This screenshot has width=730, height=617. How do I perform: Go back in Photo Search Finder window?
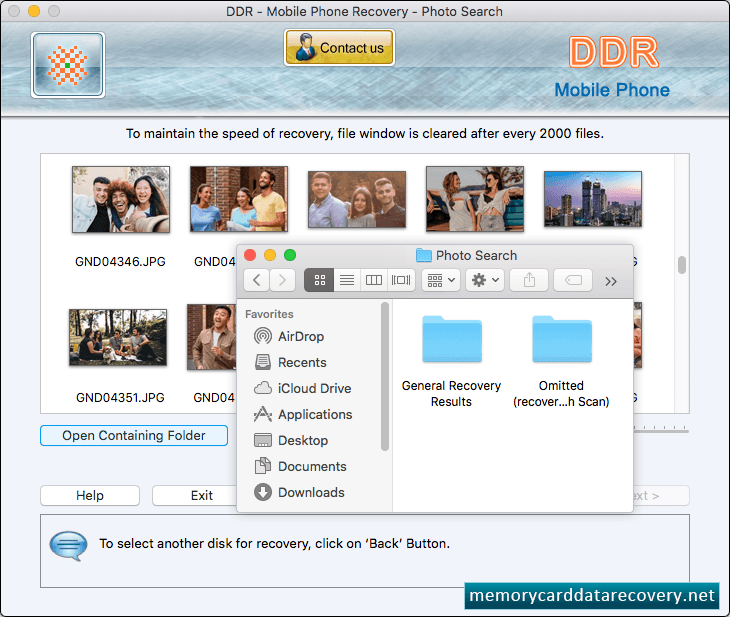pyautogui.click(x=256, y=280)
